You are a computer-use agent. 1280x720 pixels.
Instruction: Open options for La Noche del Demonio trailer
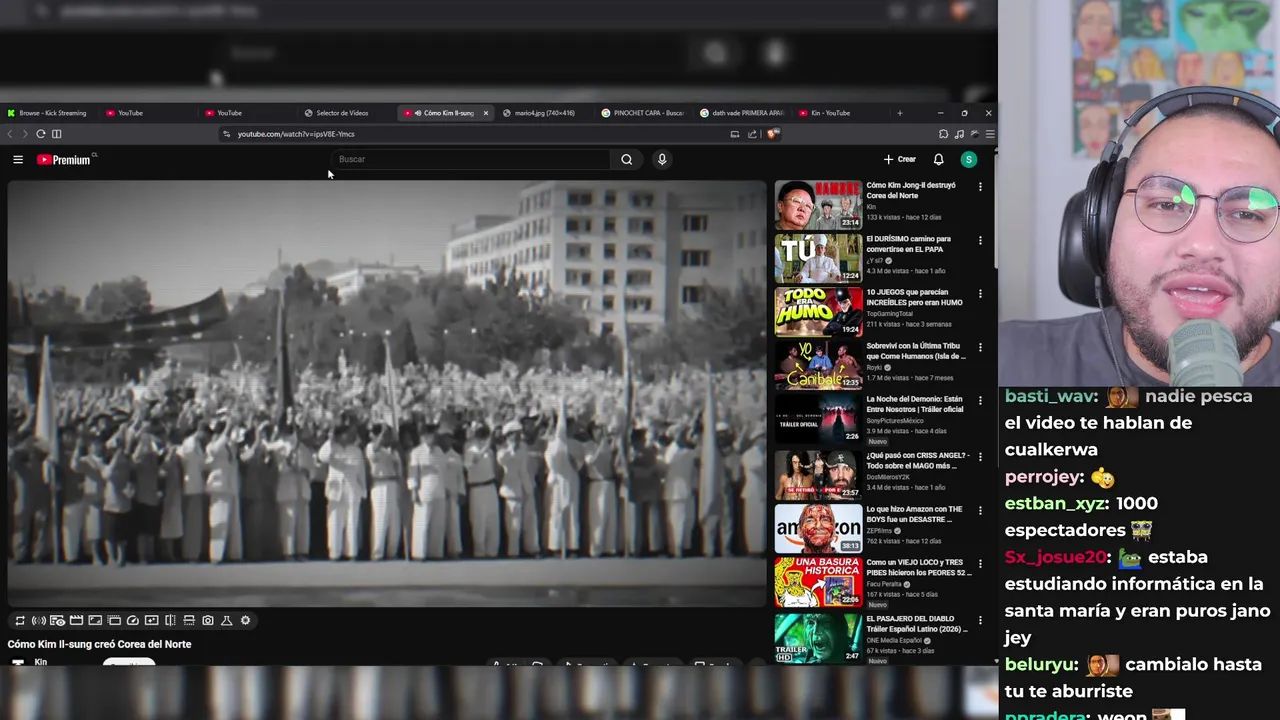980,401
